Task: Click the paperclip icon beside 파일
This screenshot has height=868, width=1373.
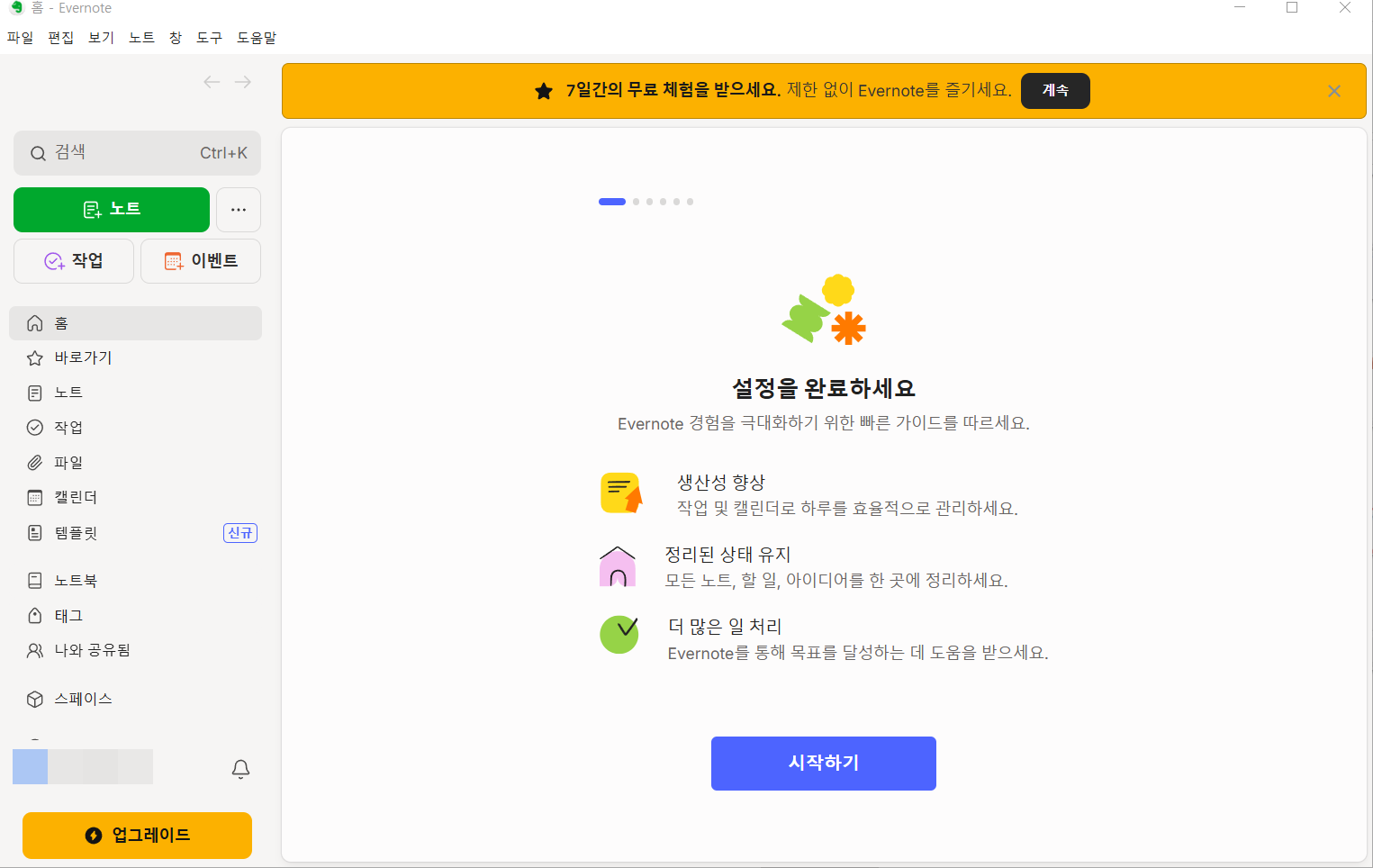Action: 35,463
